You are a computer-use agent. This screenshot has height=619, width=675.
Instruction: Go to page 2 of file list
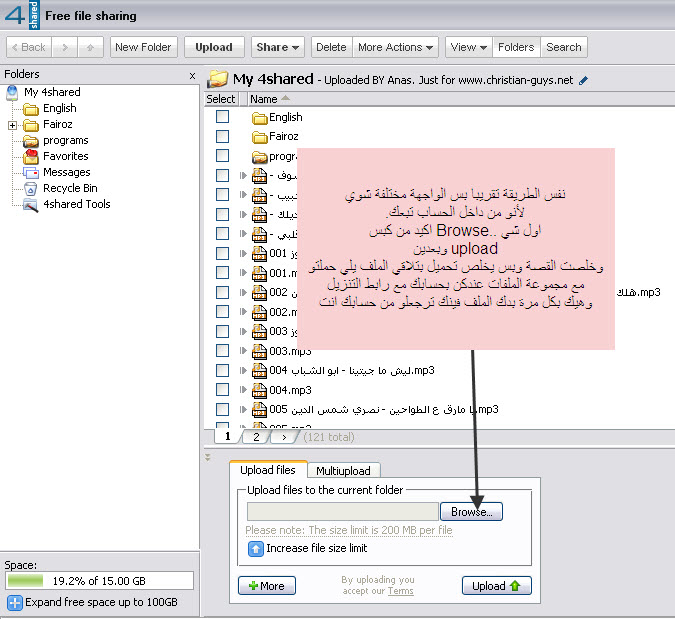(x=256, y=437)
